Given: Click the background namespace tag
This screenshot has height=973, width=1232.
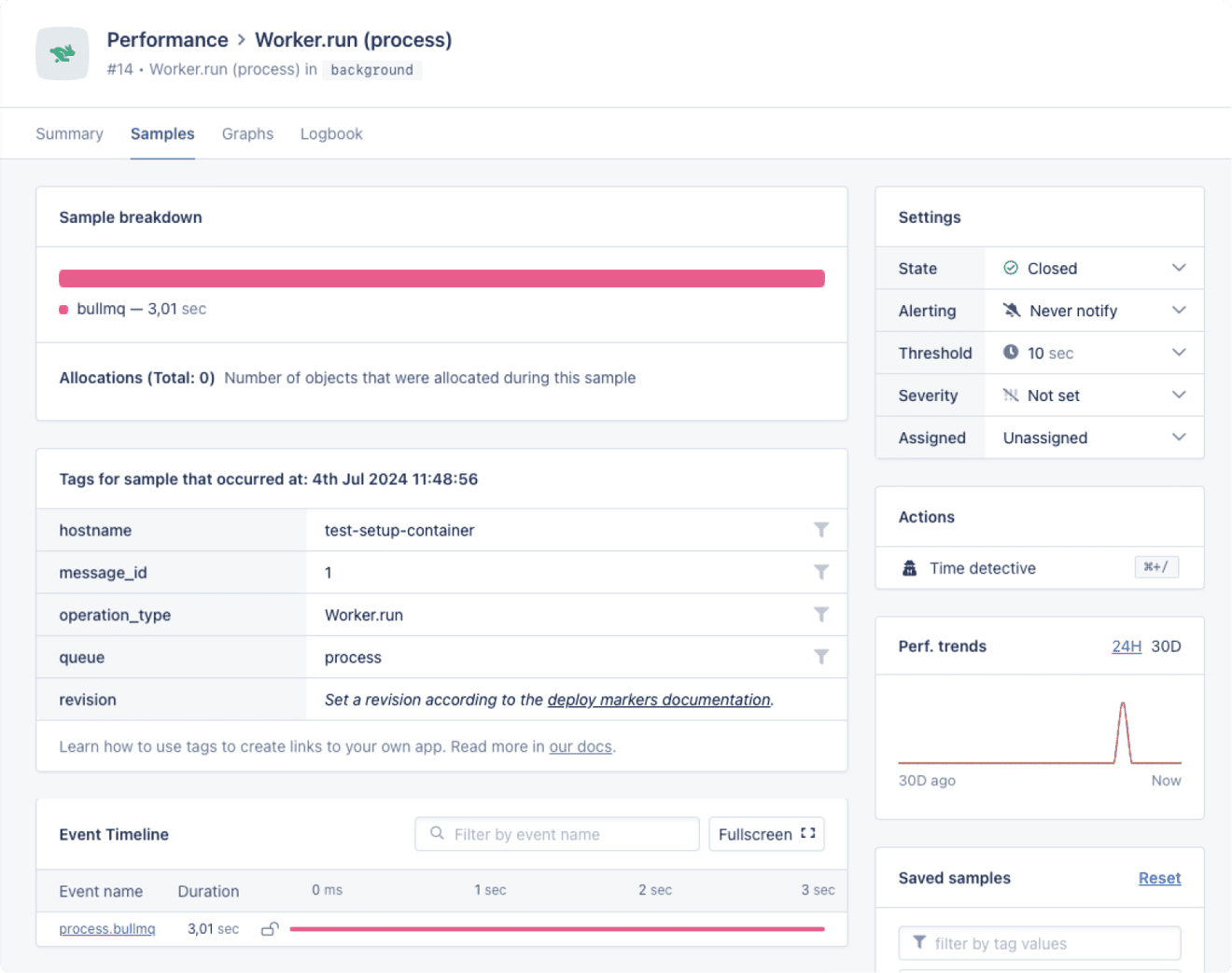Looking at the screenshot, I should click(371, 70).
